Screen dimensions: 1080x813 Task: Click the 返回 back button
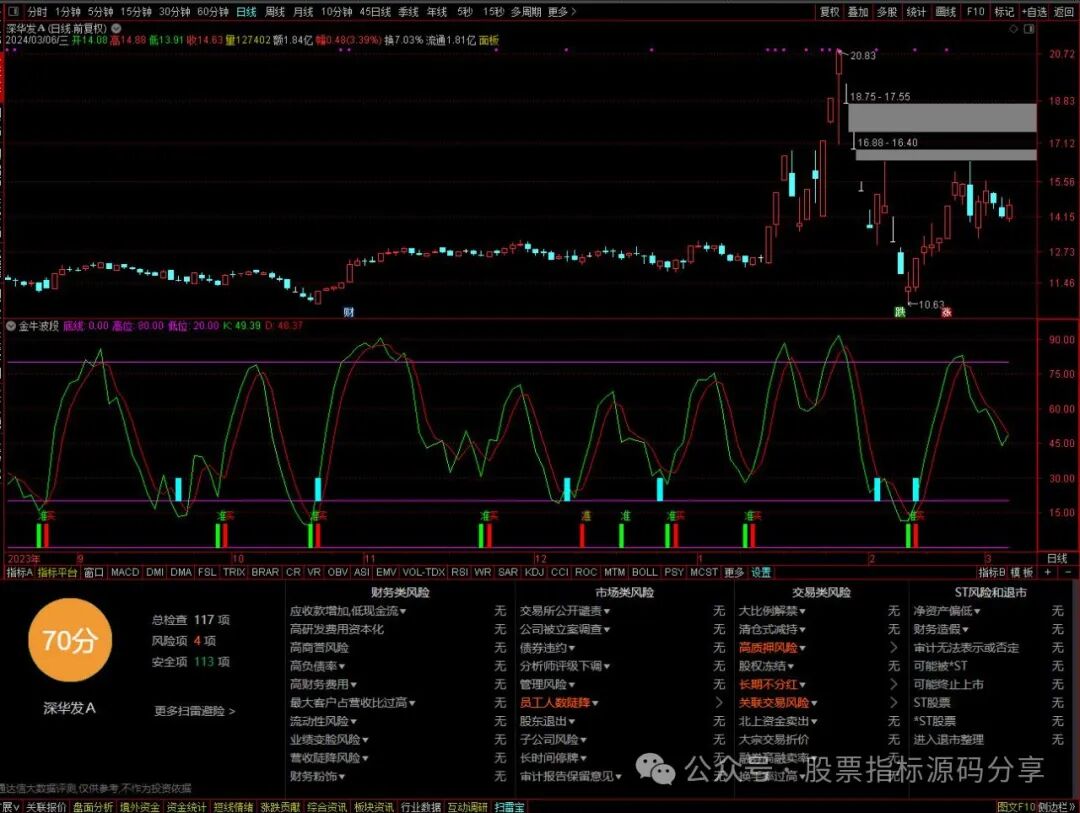(x=1064, y=12)
